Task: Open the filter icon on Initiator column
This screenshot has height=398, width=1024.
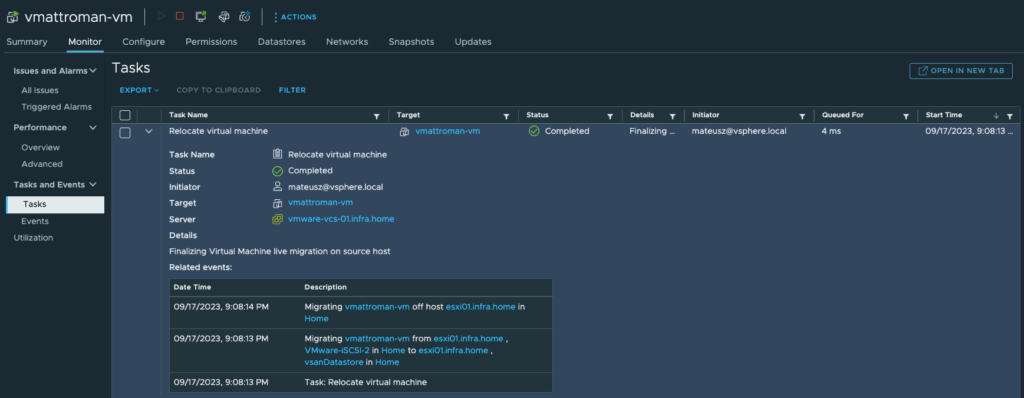Action: (x=802, y=116)
